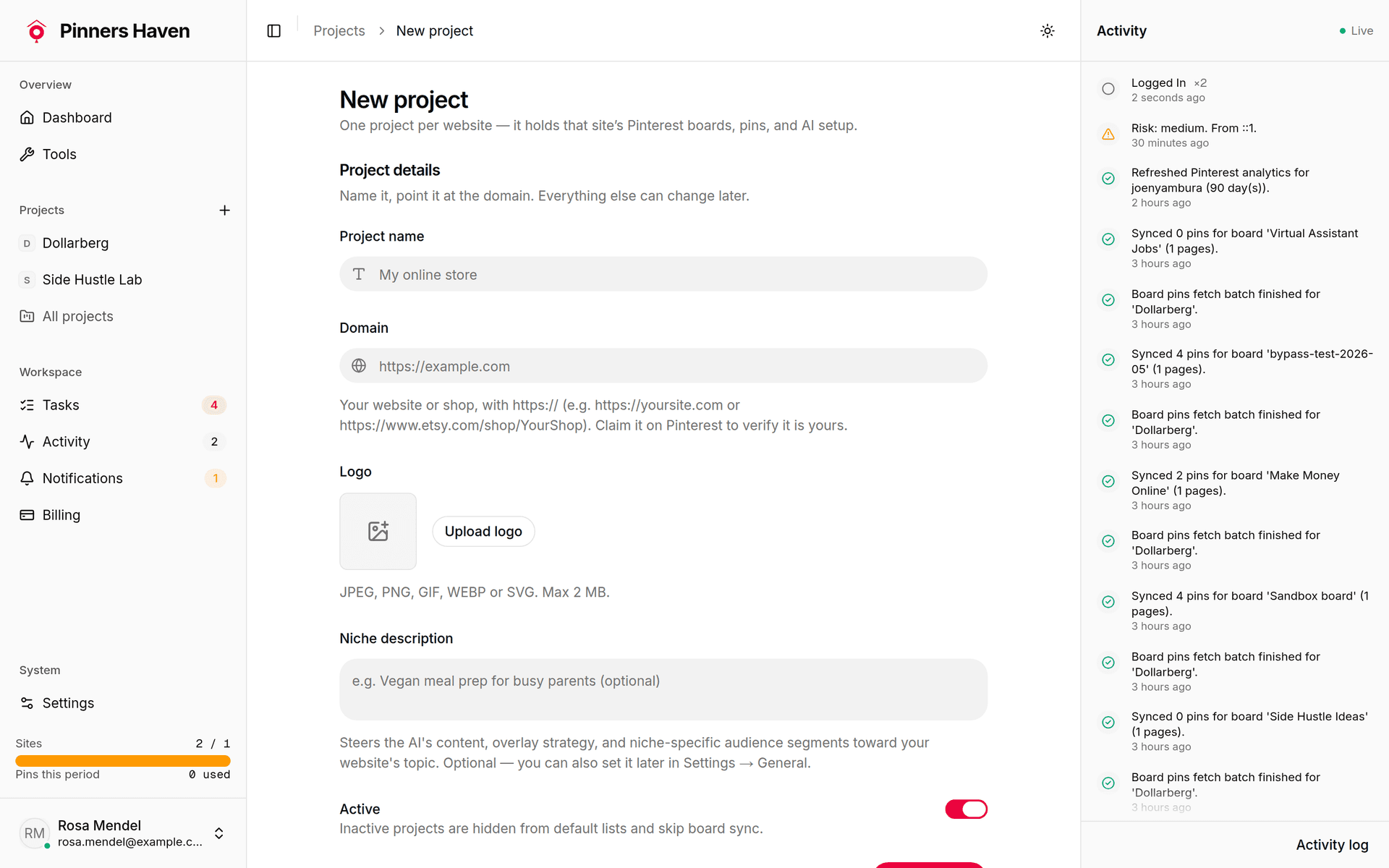The height and width of the screenshot is (868, 1389).
Task: Select the Side Hustle Lab project
Action: click(x=123, y=279)
